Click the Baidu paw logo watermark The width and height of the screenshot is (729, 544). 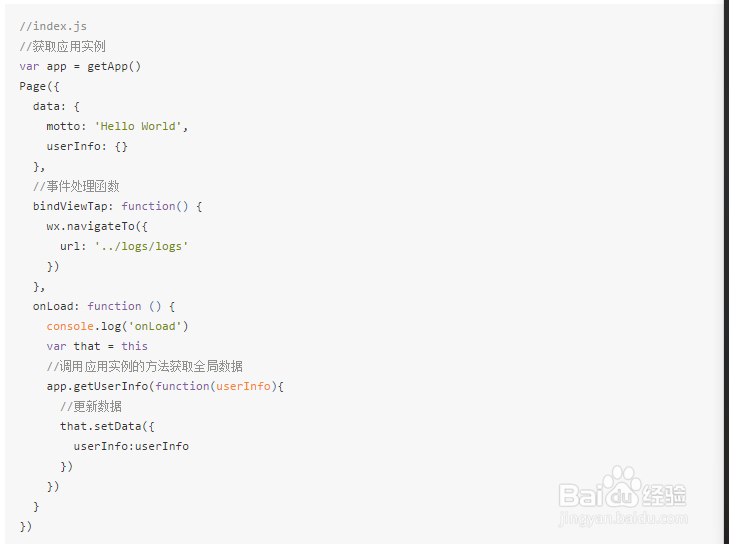click(x=623, y=484)
